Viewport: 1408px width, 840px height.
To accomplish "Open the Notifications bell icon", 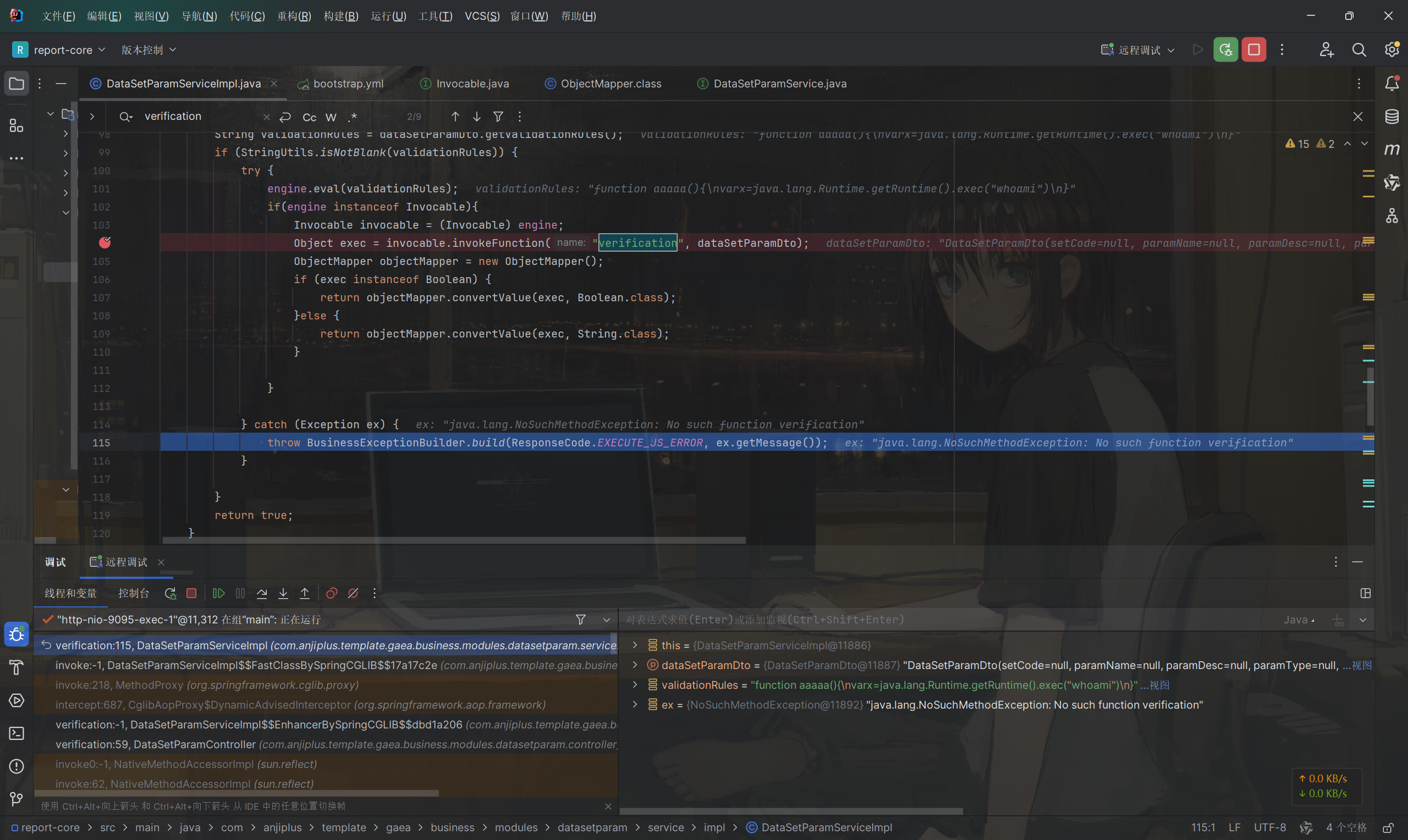I will [1391, 84].
